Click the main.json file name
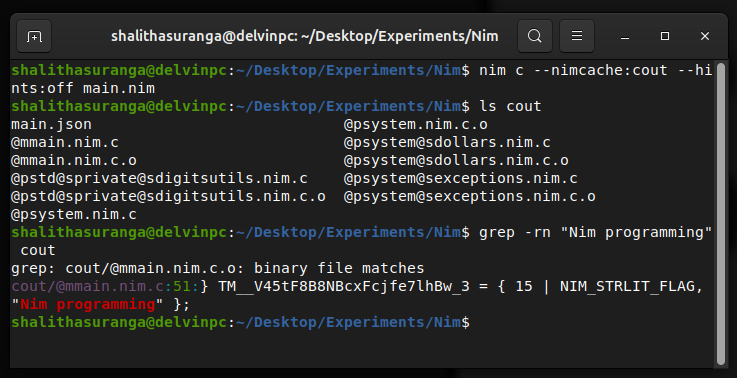The image size is (737, 378). point(51,124)
